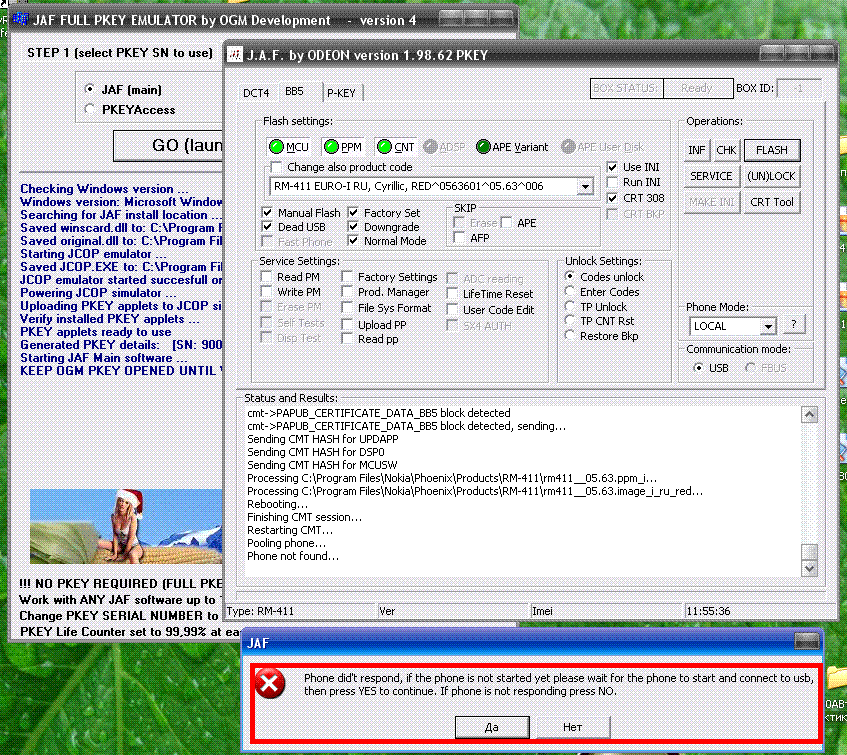Click the 11:55:36 time in status bar
847x755 pixels.
point(708,611)
